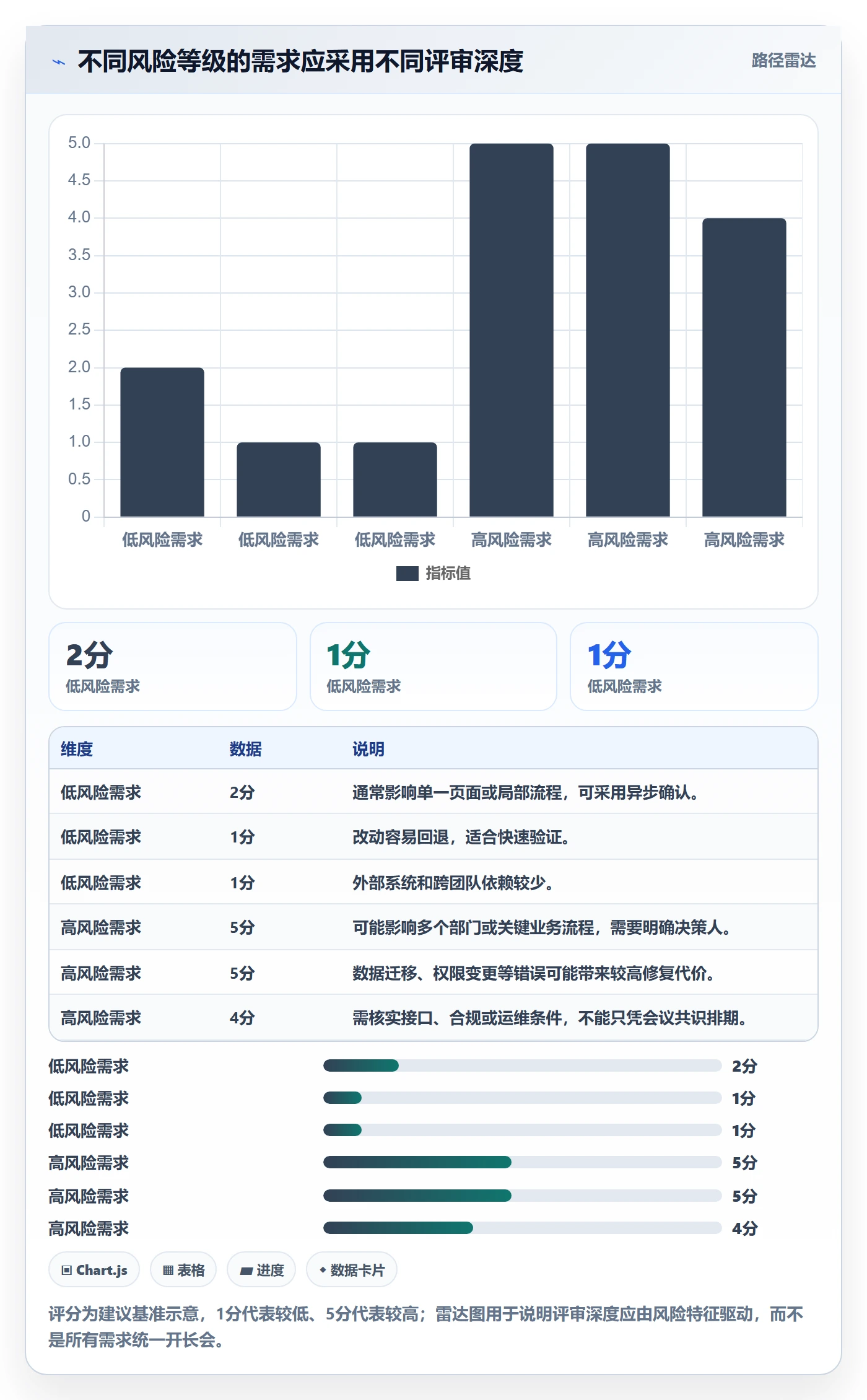Click the 5.0 y-axis label
This screenshot has height=1400, width=867.
pyautogui.click(x=79, y=143)
